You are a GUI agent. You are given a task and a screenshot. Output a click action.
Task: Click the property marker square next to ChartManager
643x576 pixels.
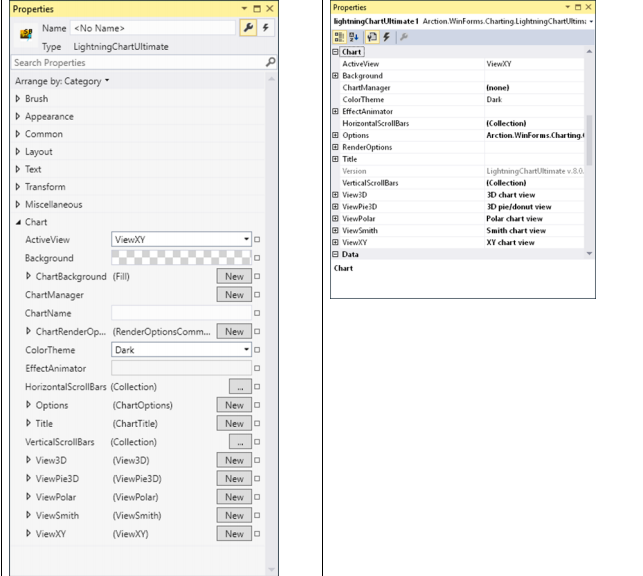257,295
